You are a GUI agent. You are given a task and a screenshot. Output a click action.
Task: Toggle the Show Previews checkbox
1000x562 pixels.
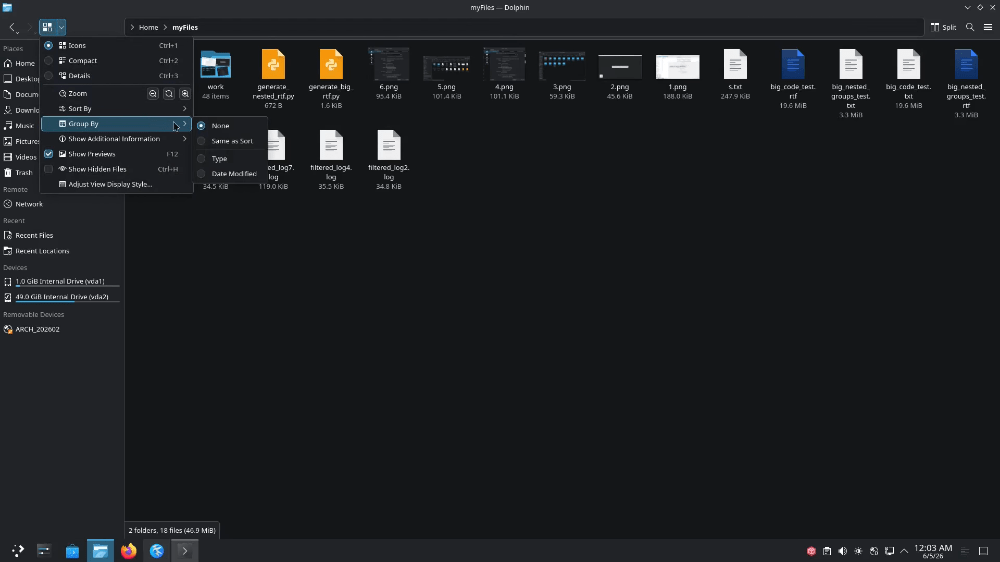[48, 154]
